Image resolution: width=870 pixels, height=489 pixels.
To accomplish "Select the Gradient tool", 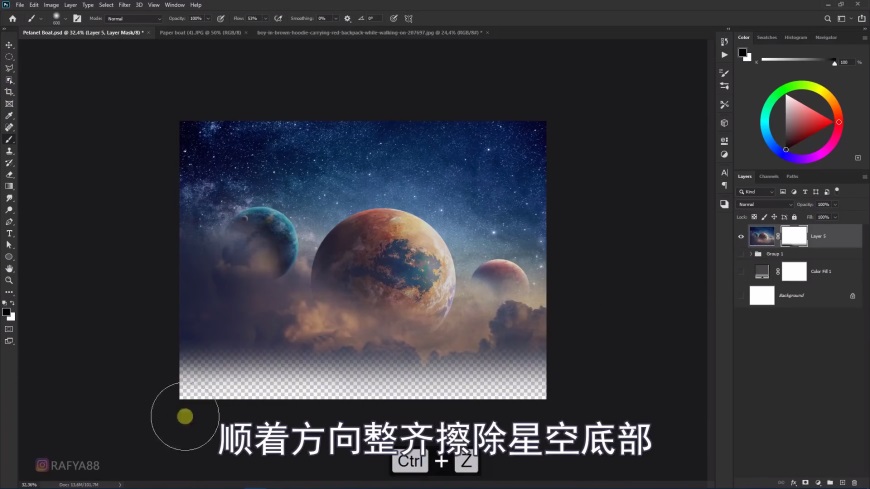I will [9, 186].
